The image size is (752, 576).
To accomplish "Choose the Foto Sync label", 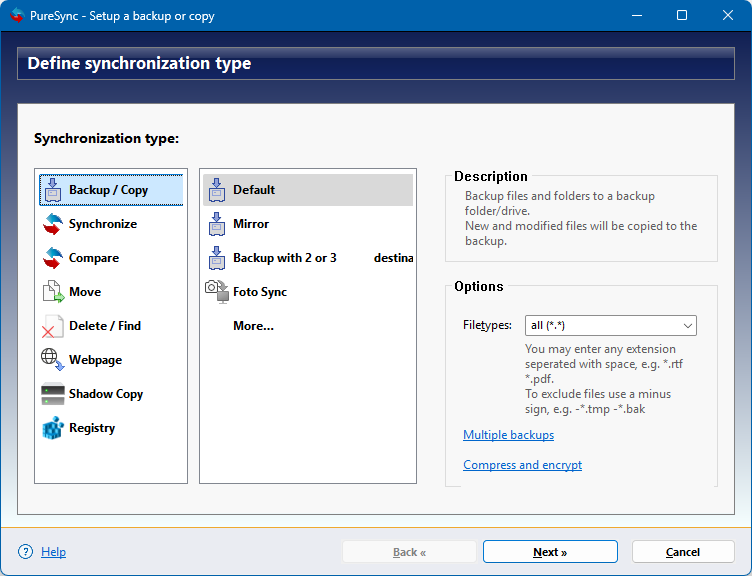I will coord(260,292).
